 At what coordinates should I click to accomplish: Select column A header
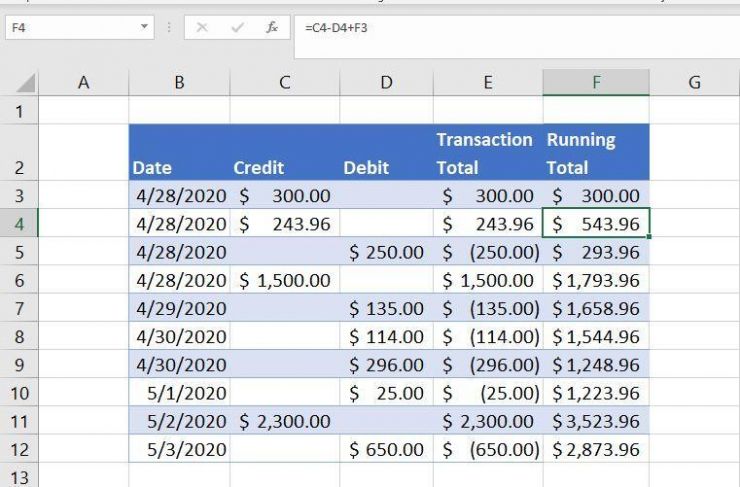pyautogui.click(x=83, y=83)
